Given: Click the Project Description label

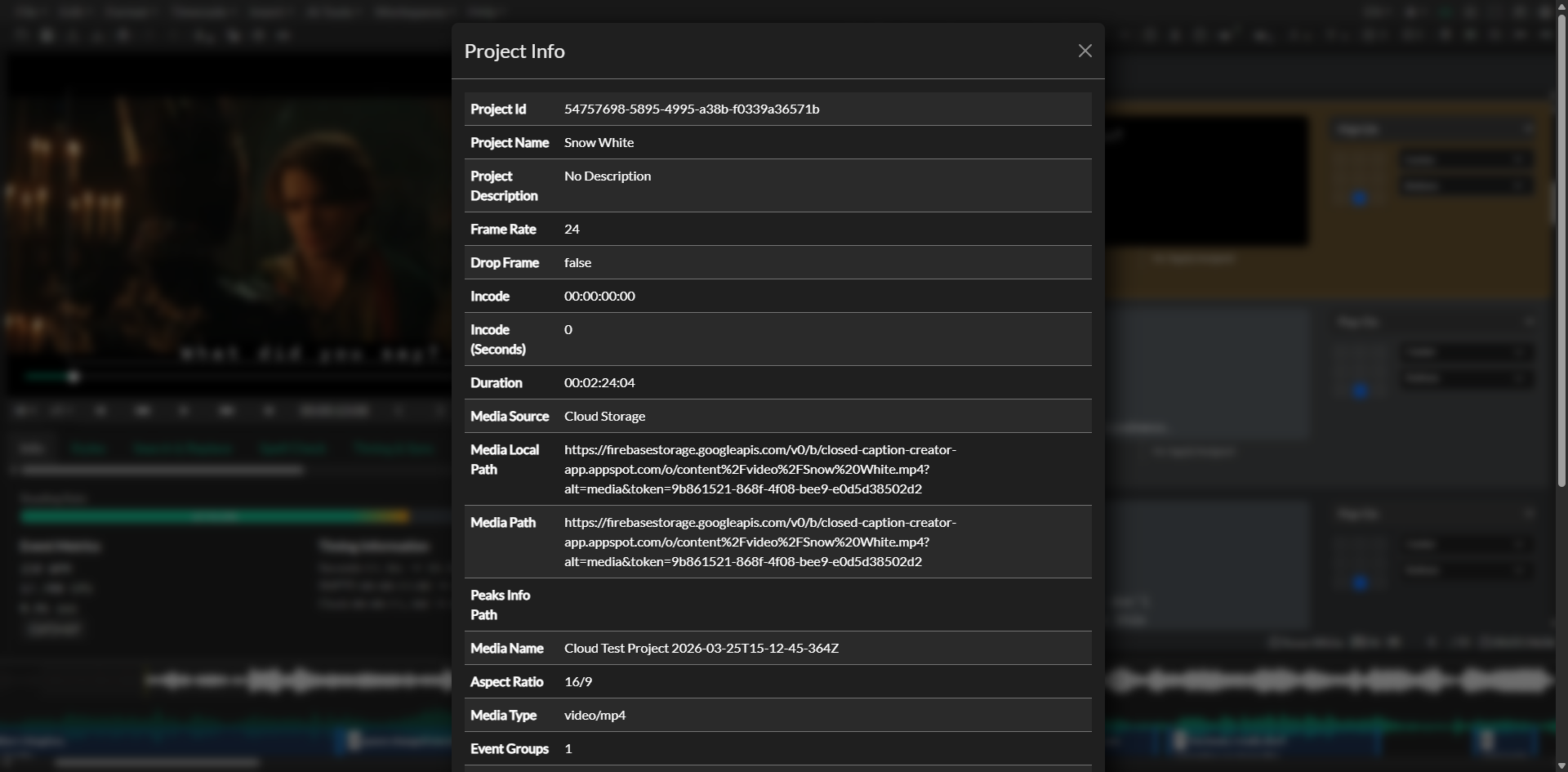Looking at the screenshot, I should point(504,185).
